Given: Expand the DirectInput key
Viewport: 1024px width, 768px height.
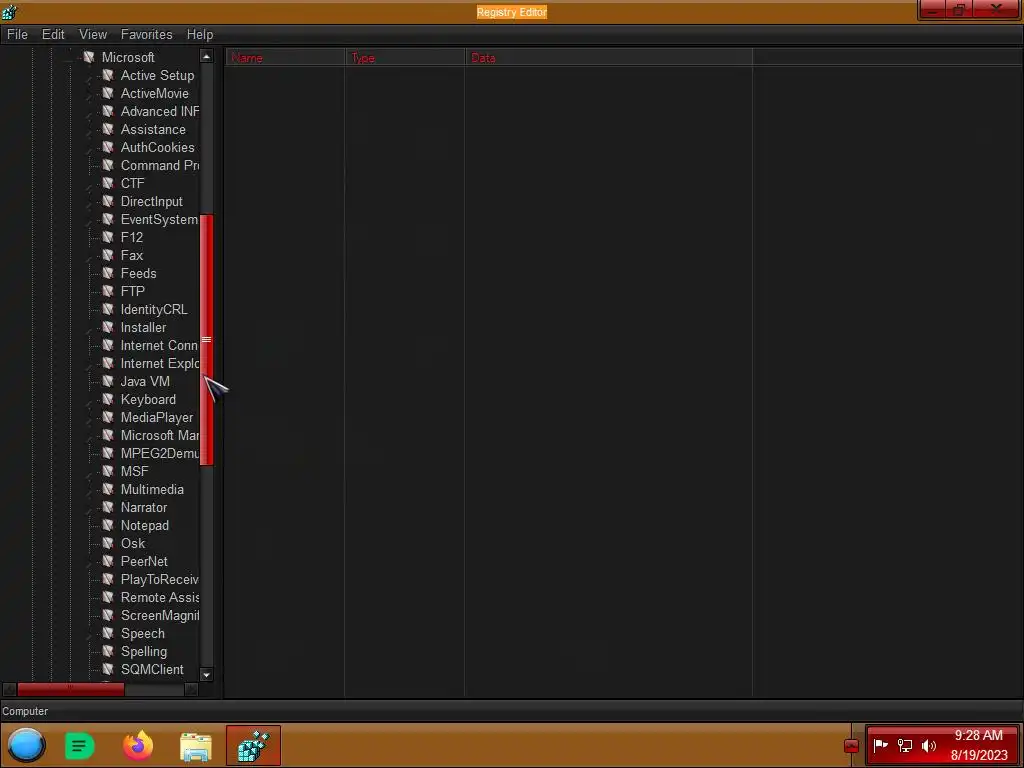Looking at the screenshot, I should 91,202.
